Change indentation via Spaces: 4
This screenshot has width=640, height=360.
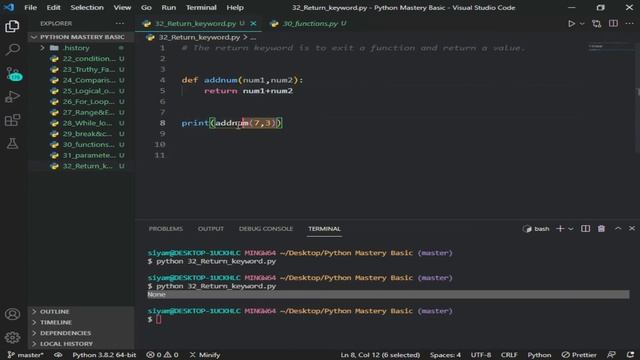pos(445,355)
